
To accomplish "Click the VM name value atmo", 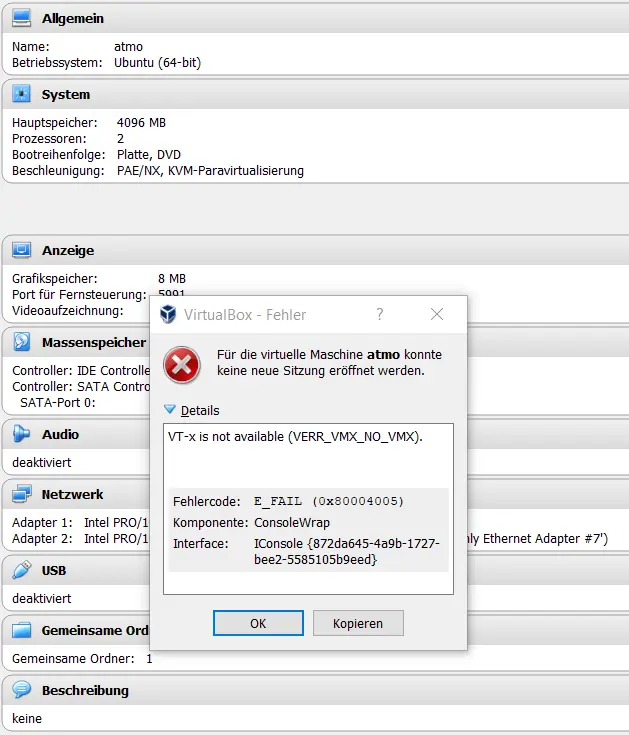I will (x=128, y=47).
